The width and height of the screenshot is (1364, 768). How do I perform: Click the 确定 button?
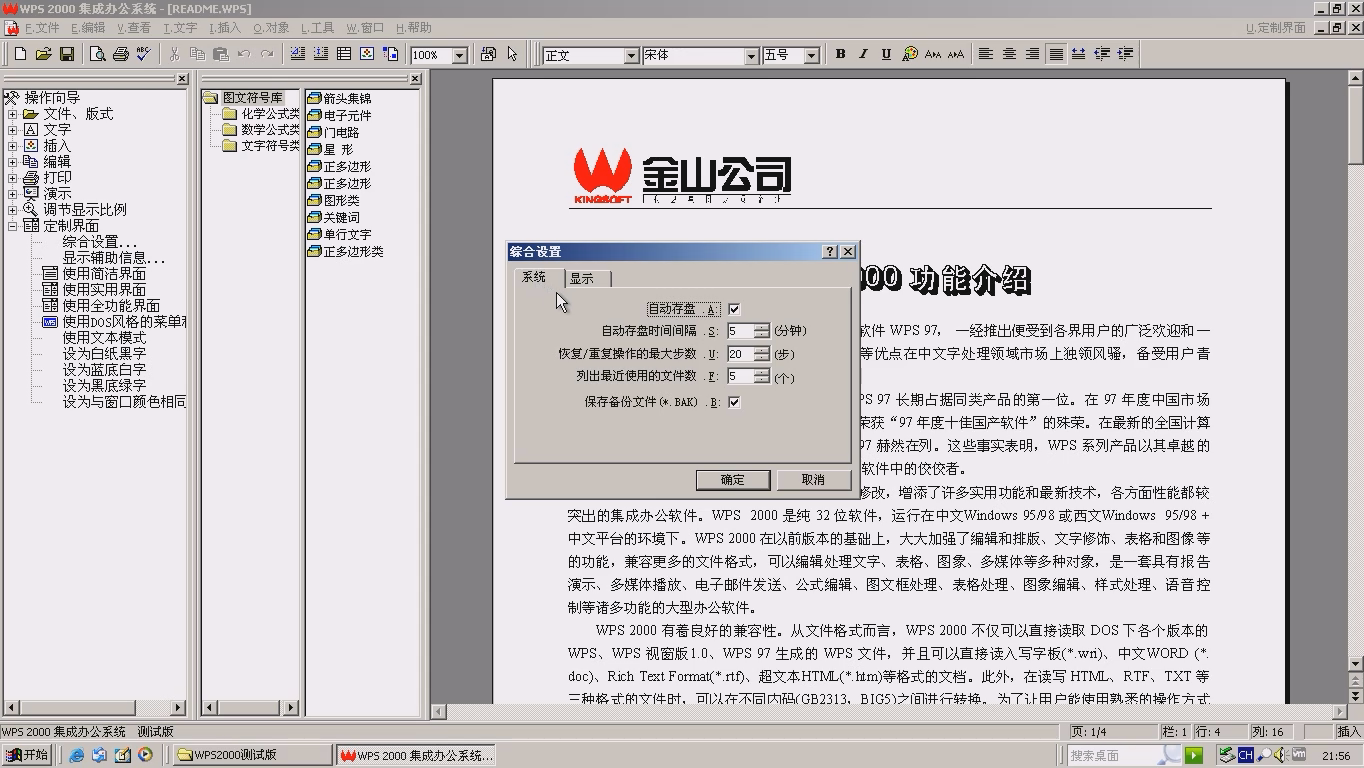pos(733,480)
